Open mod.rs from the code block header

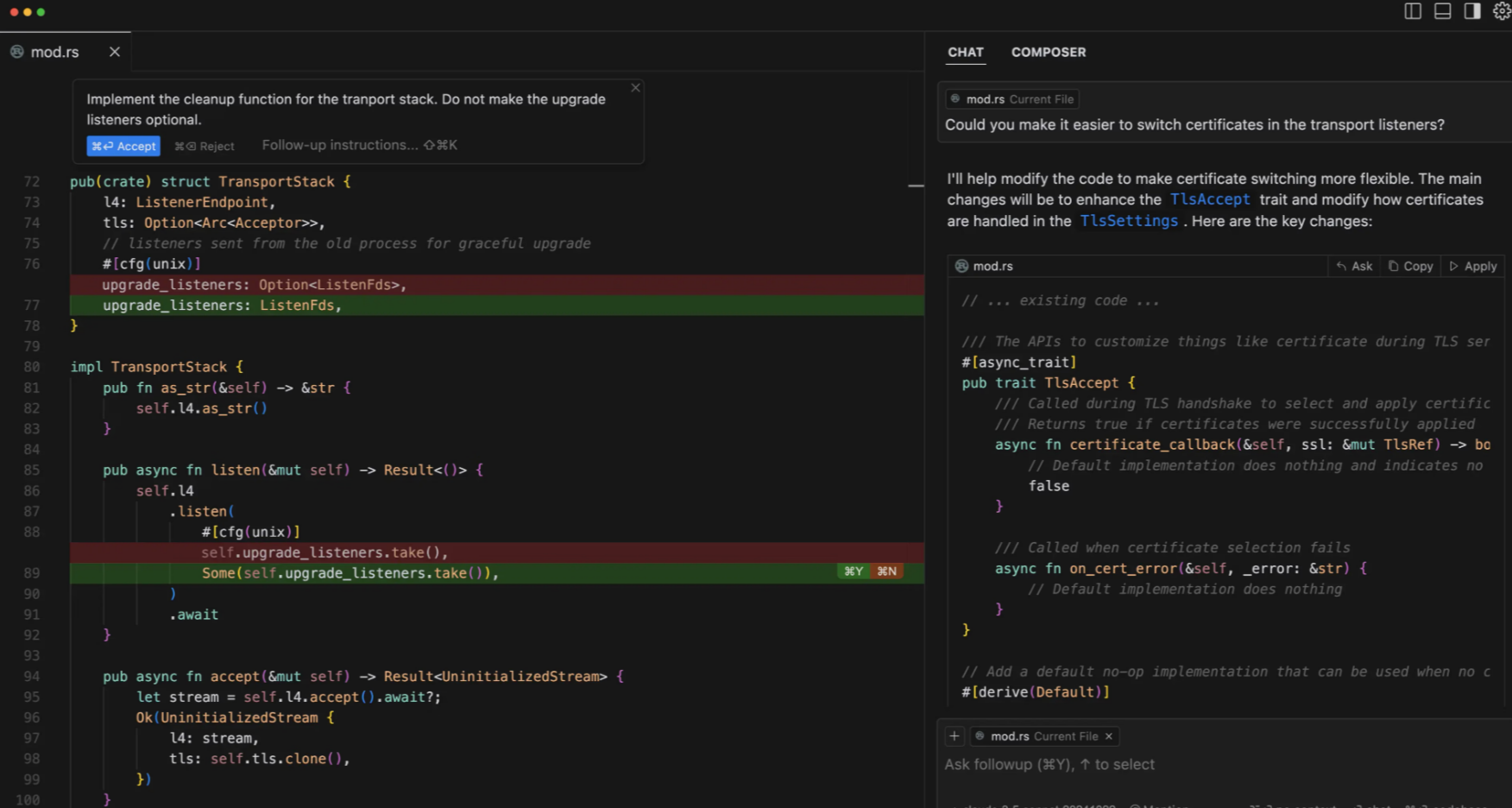[x=985, y=266]
